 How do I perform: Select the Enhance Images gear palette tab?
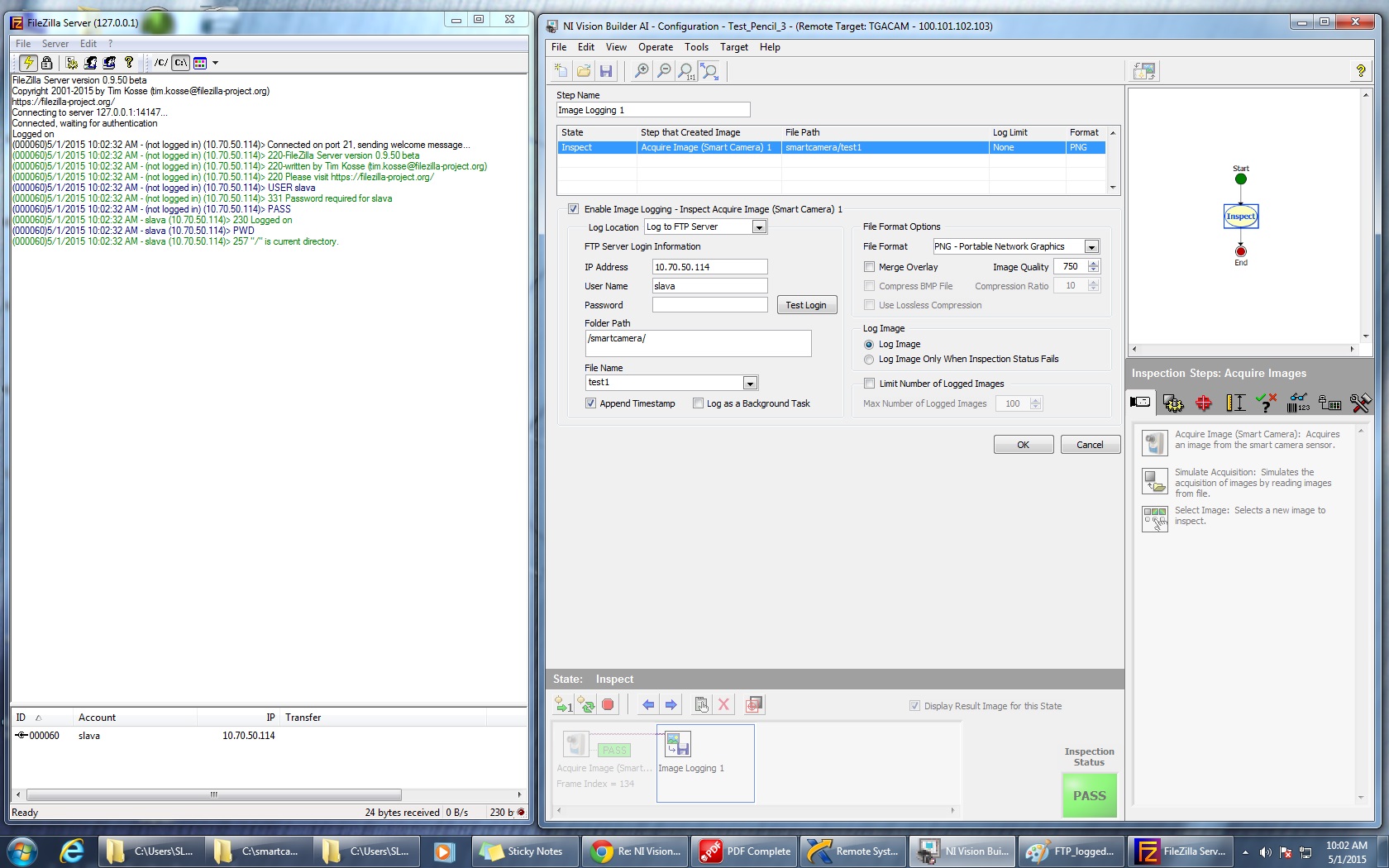[x=1173, y=403]
